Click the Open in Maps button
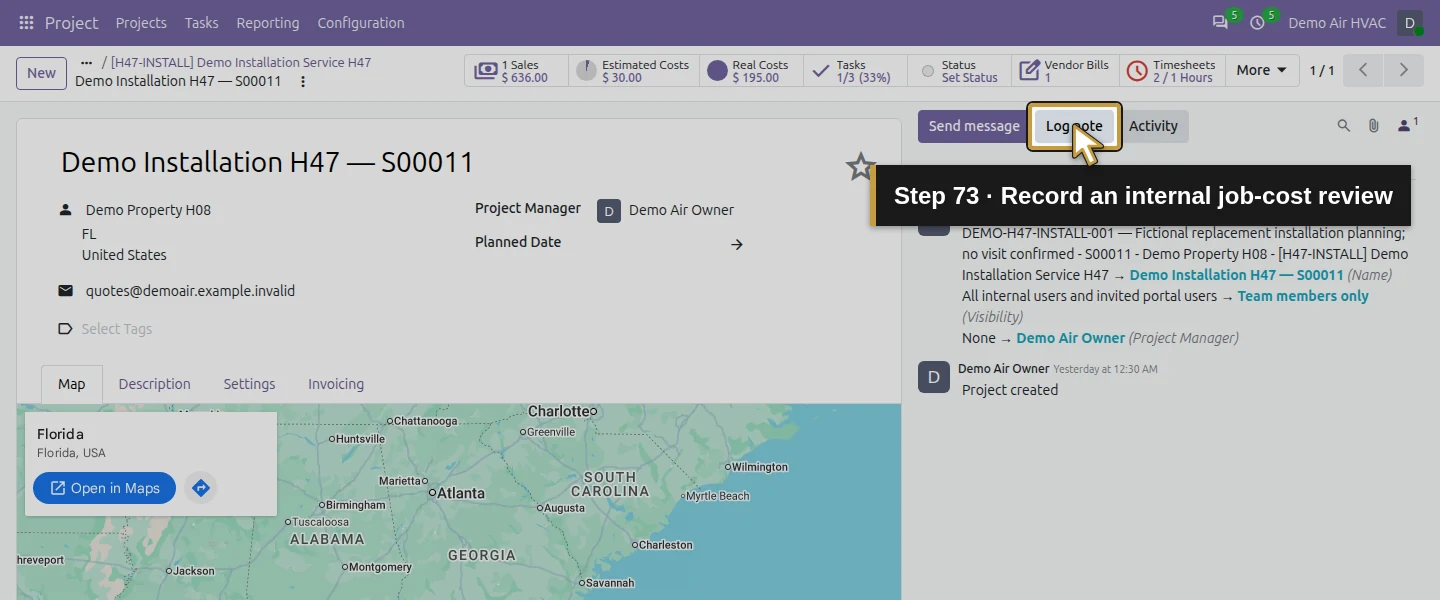Image resolution: width=1440 pixels, height=600 pixels. (x=104, y=488)
